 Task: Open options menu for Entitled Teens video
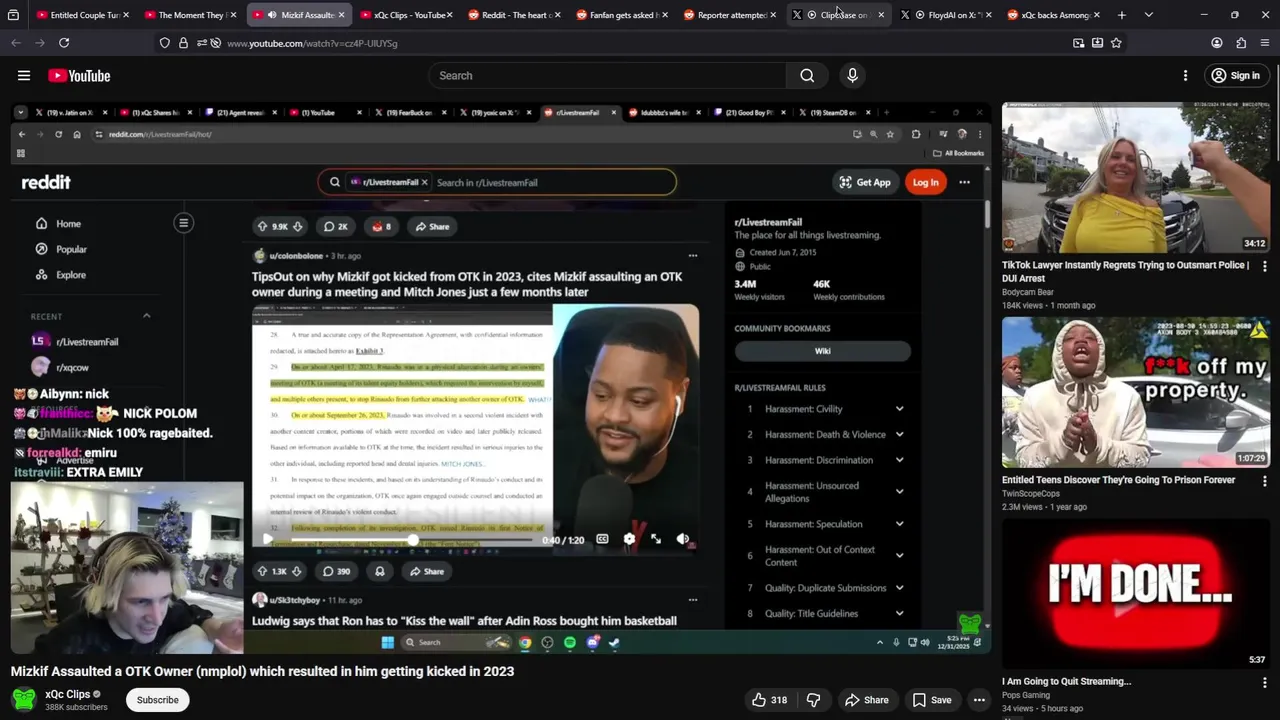[x=1265, y=481]
